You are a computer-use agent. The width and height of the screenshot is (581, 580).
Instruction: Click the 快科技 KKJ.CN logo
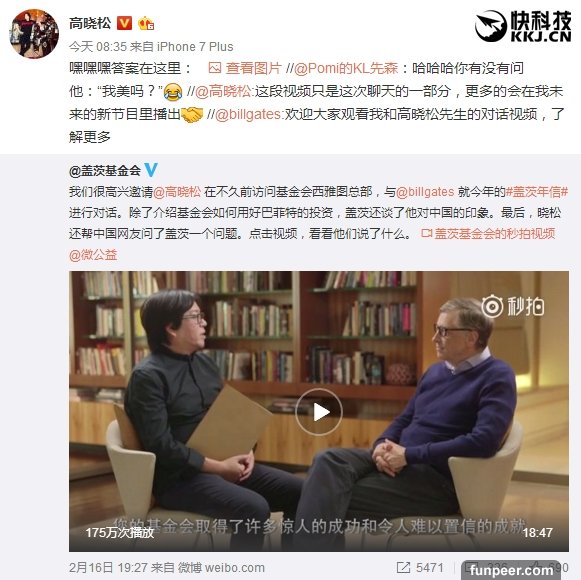tap(523, 26)
